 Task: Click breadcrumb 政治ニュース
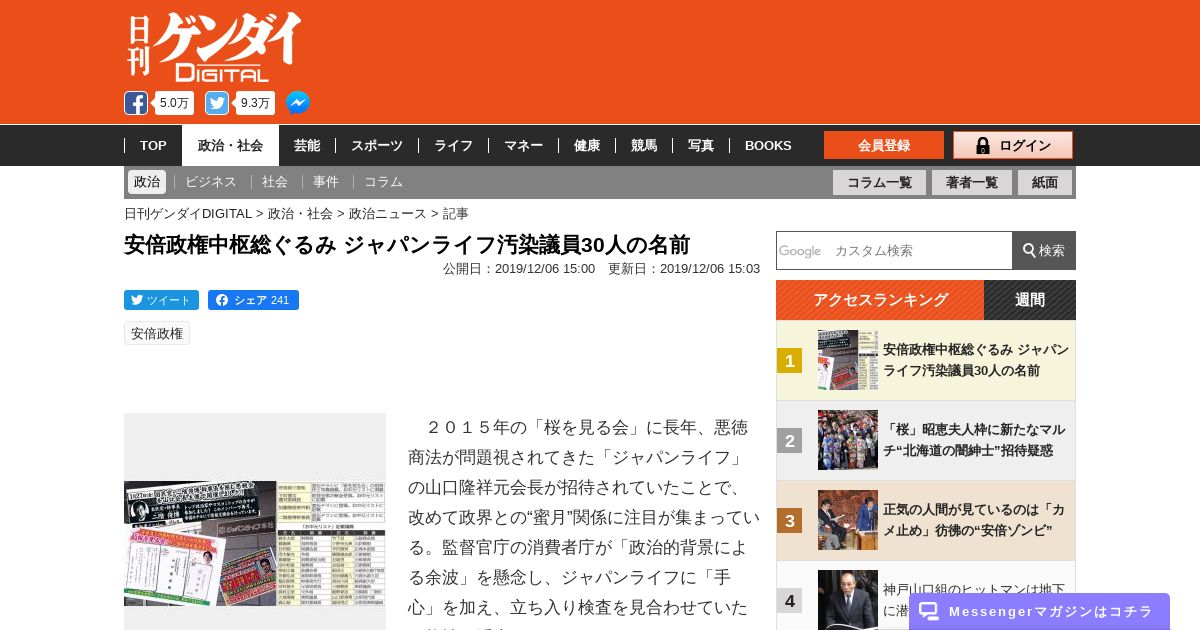pyautogui.click(x=388, y=213)
